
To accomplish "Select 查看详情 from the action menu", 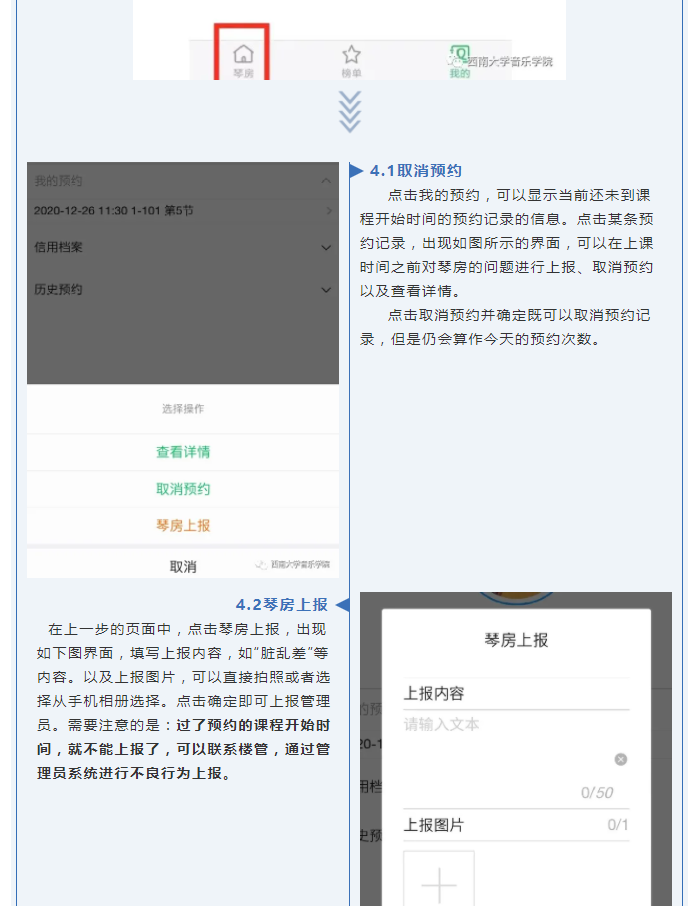I will [x=183, y=452].
